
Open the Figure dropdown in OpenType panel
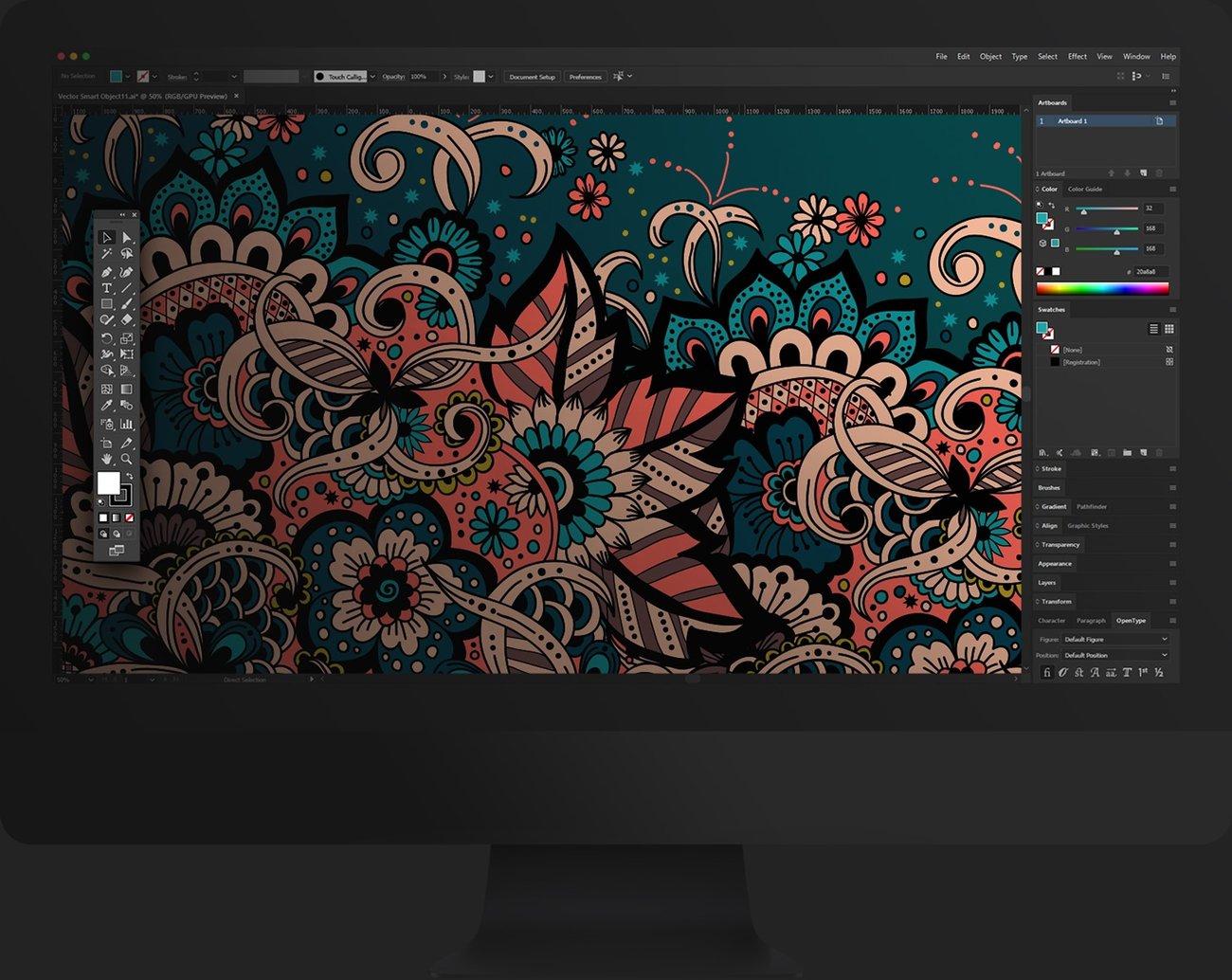1164,639
